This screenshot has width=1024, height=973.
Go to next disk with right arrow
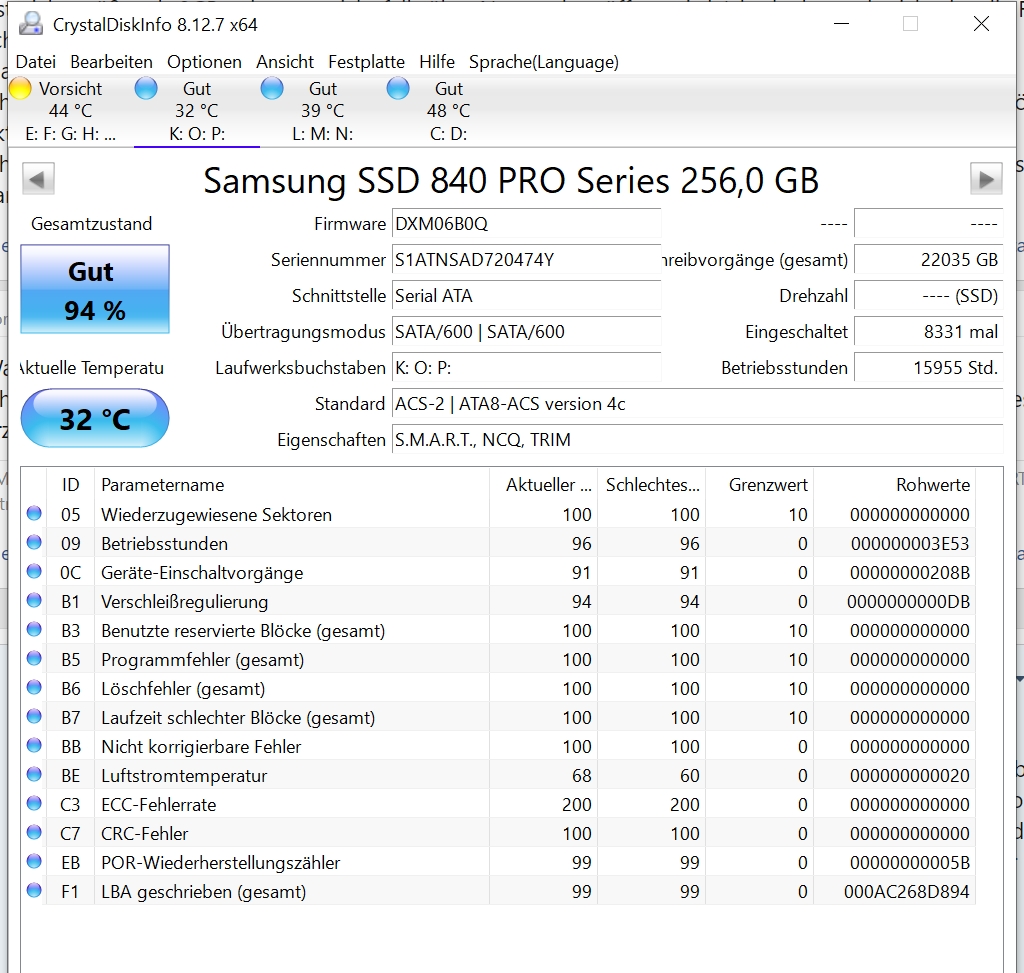click(986, 179)
